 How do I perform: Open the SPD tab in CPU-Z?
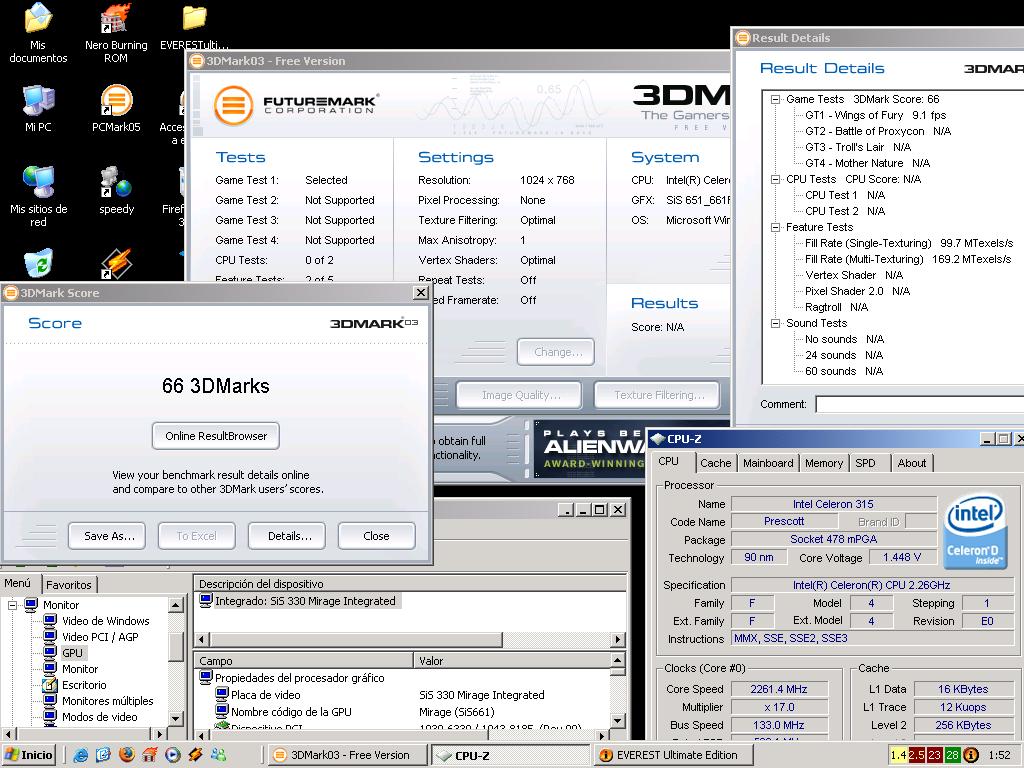coord(865,463)
